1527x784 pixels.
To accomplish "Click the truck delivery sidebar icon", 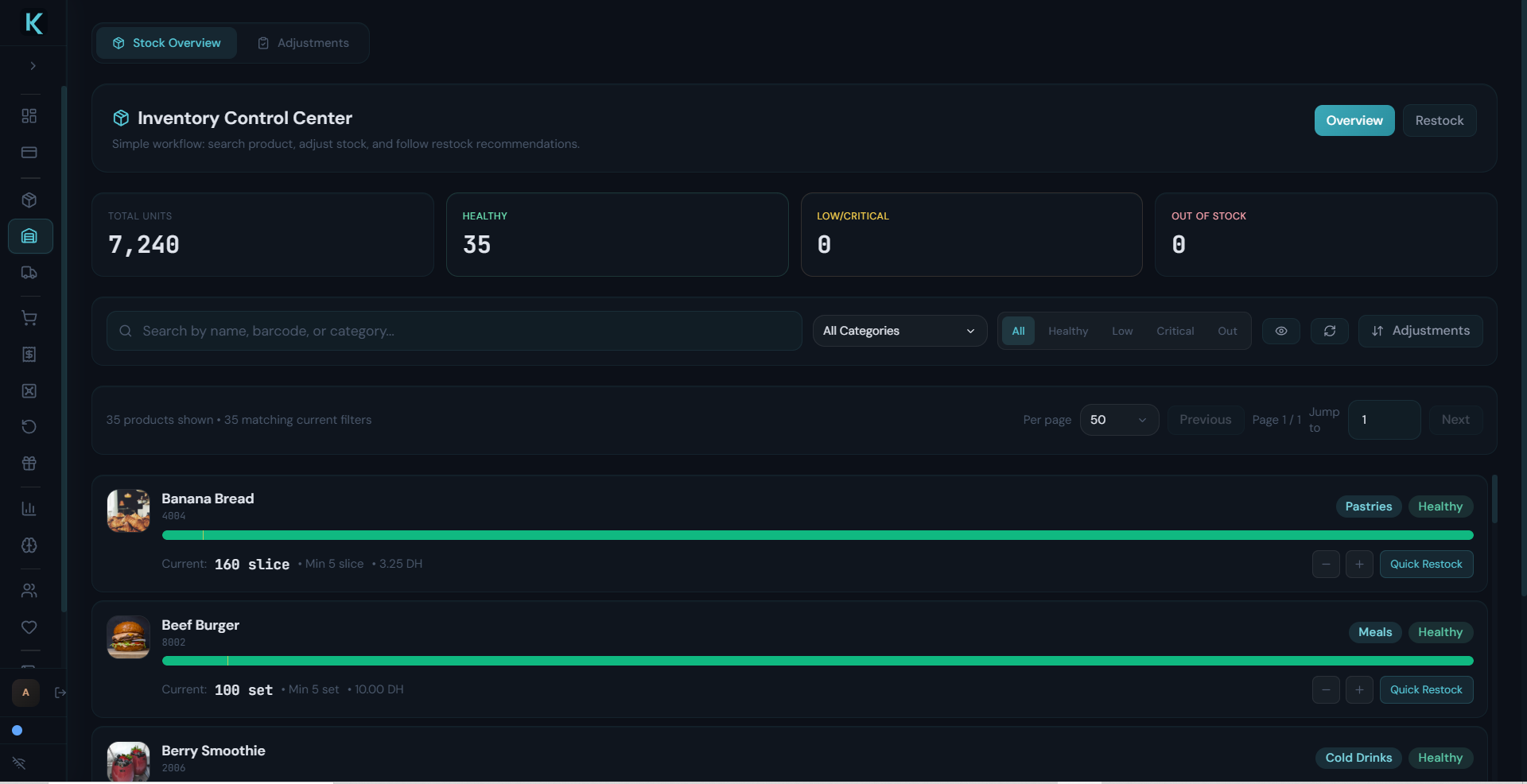I will click(x=29, y=273).
